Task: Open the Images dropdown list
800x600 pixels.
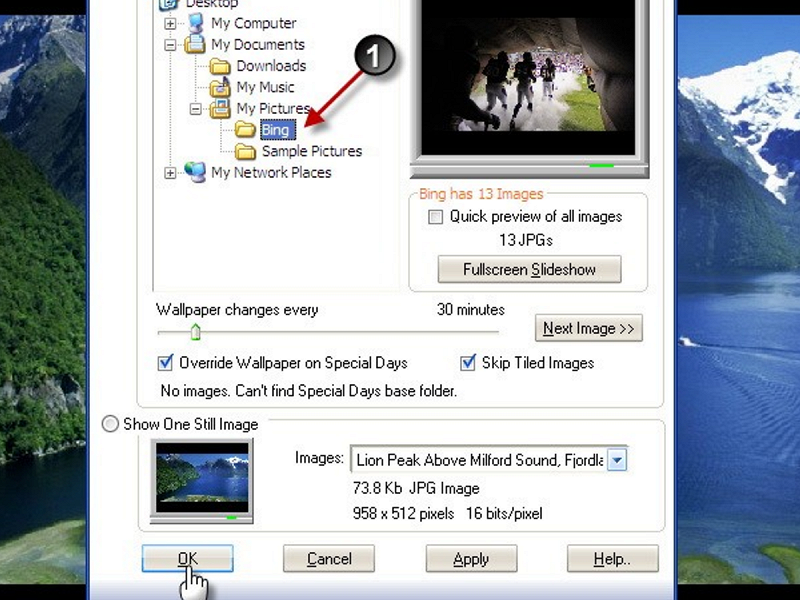Action: click(617, 460)
